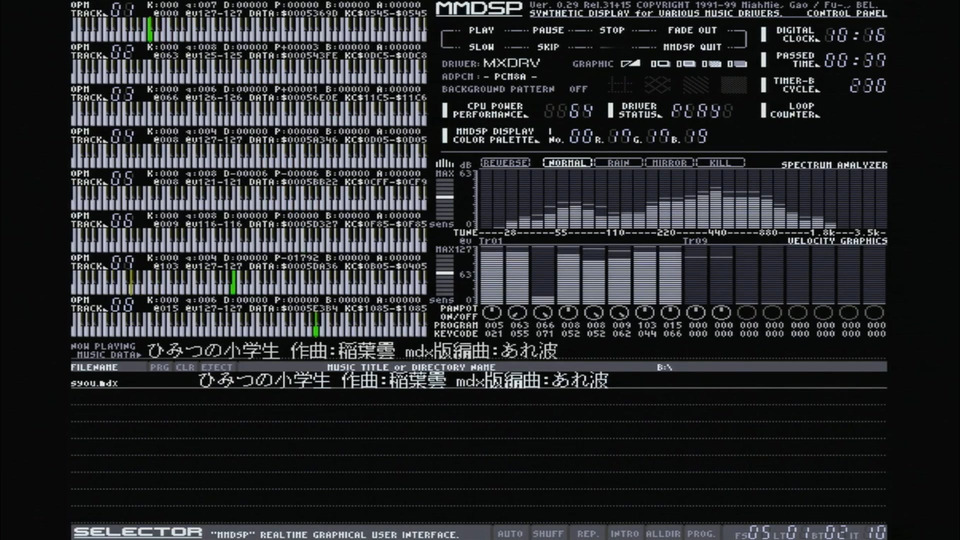Select the last GRAPHIC mode bar icon
The height and width of the screenshot is (540, 960).
click(x=737, y=64)
